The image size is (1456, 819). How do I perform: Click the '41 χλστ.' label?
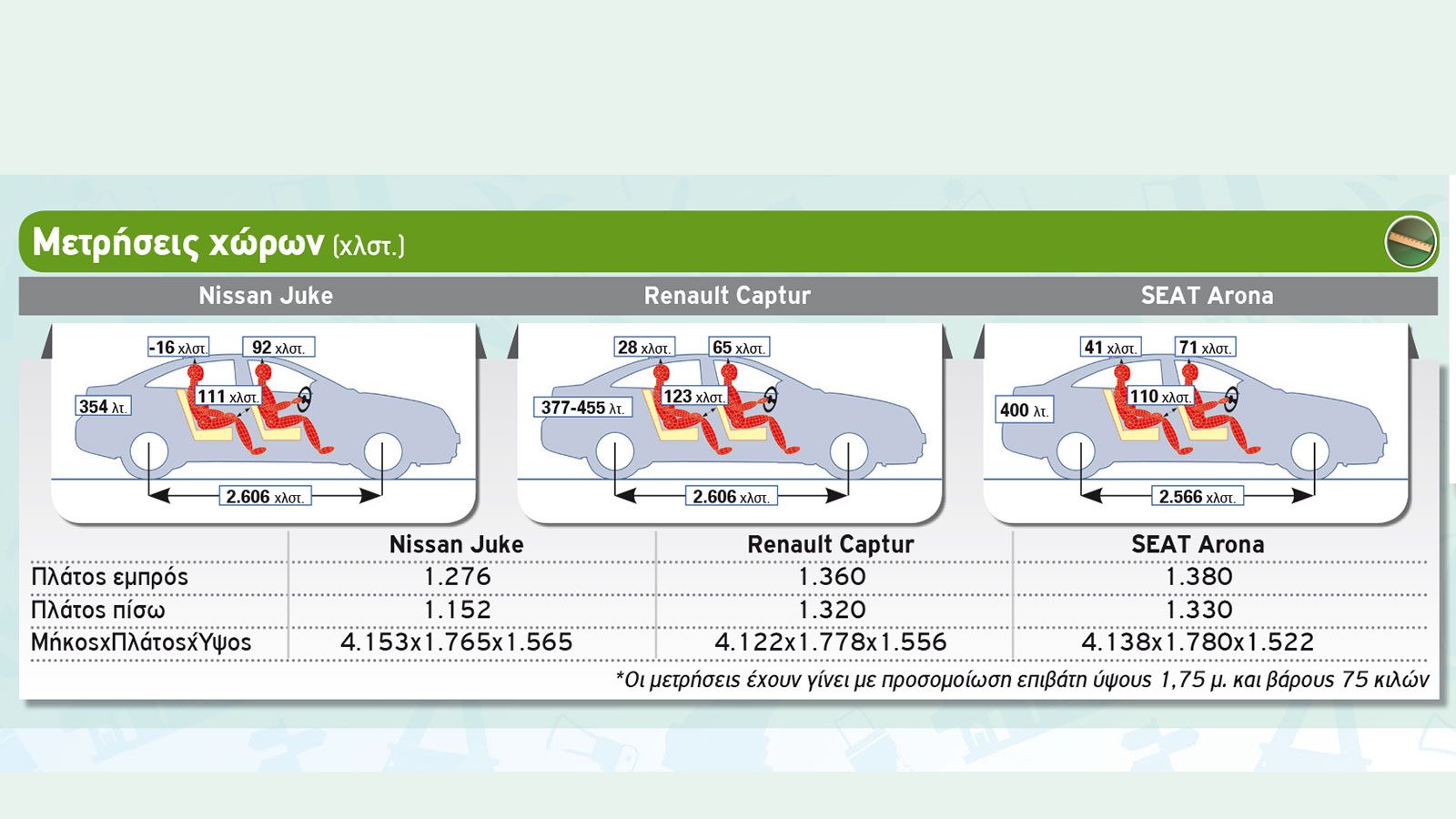(x=1110, y=348)
